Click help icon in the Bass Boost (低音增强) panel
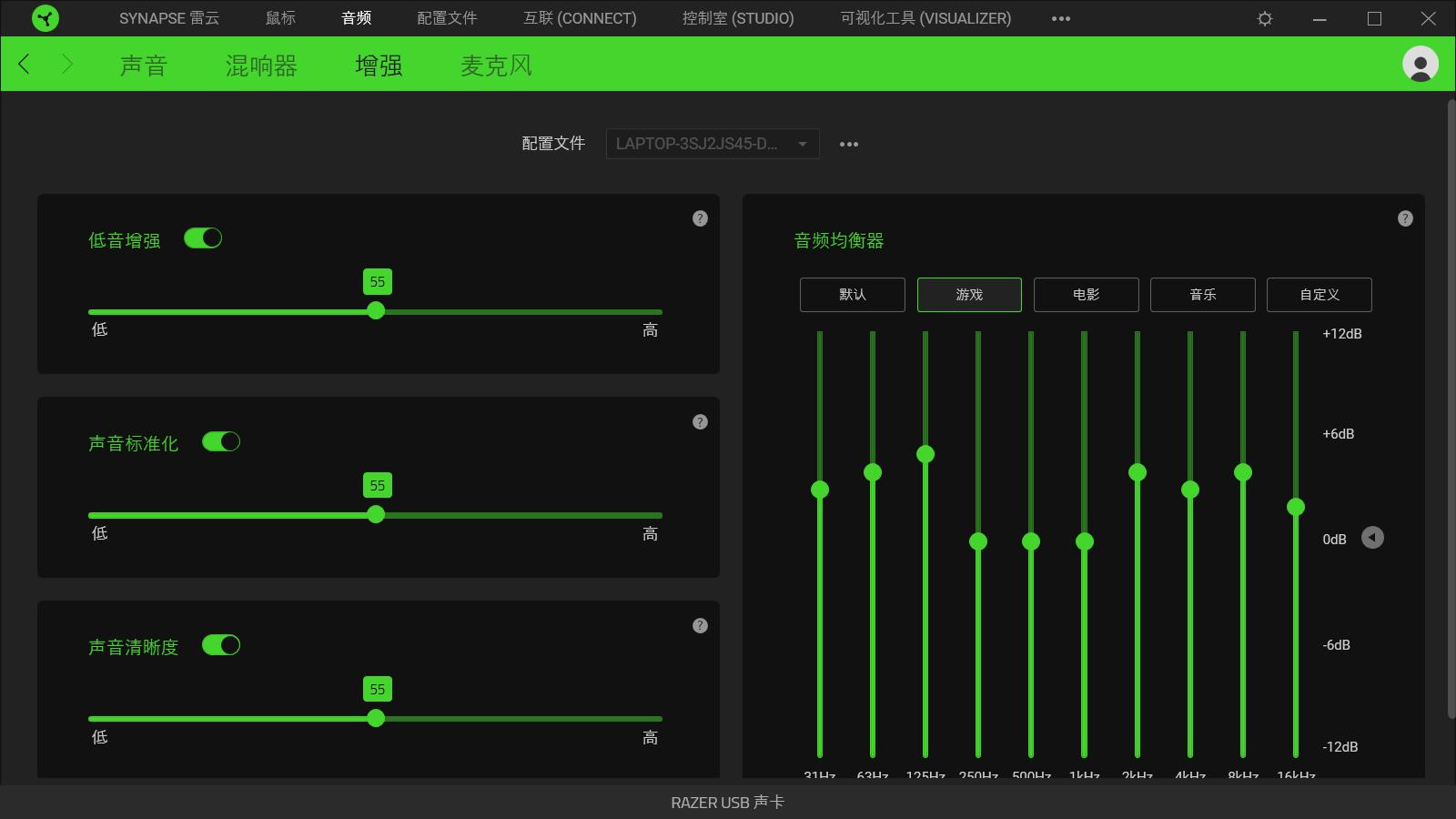The image size is (1456, 819). click(700, 218)
